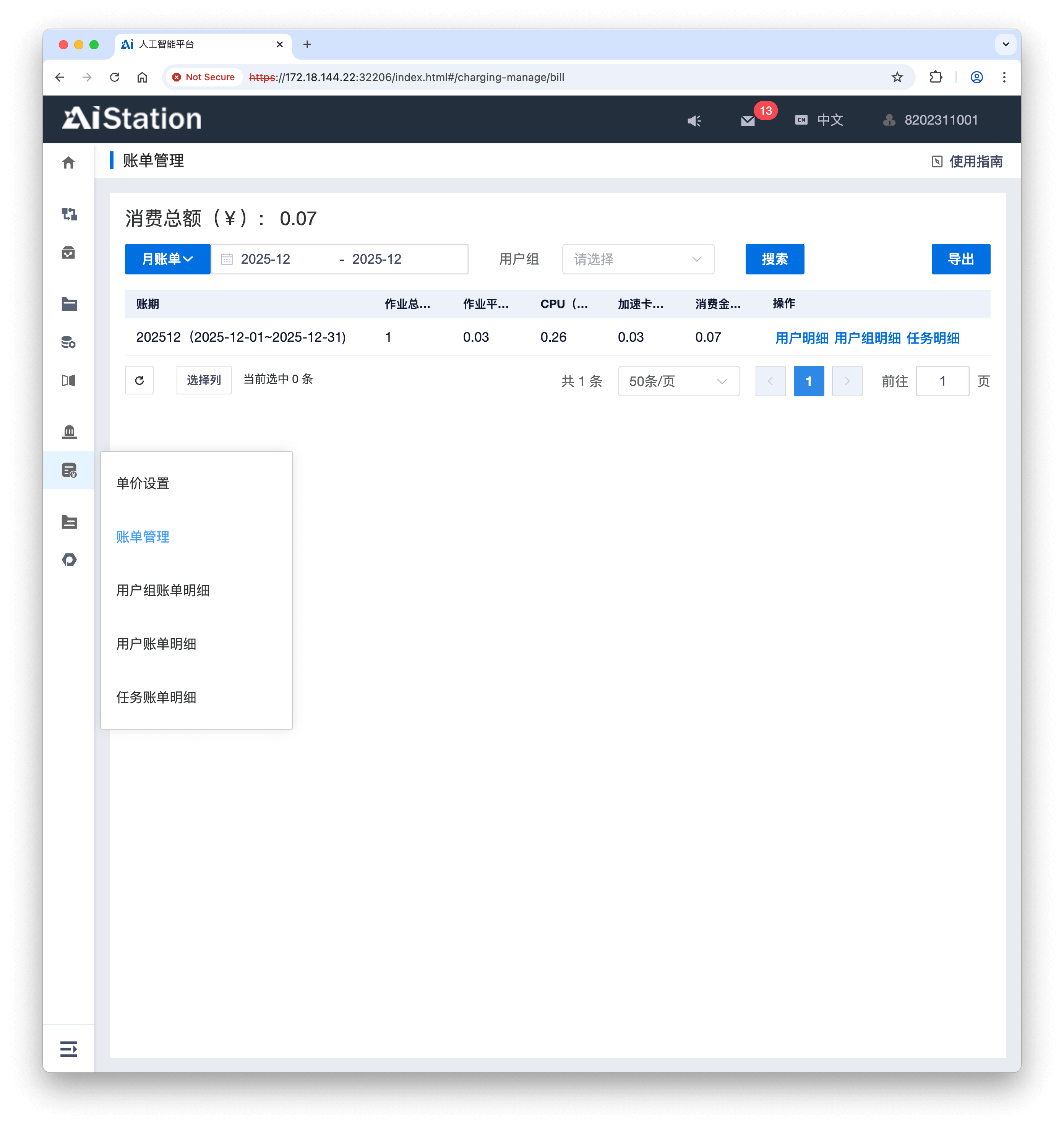Click the table refresh icon button
The image size is (1064, 1129).
[139, 381]
